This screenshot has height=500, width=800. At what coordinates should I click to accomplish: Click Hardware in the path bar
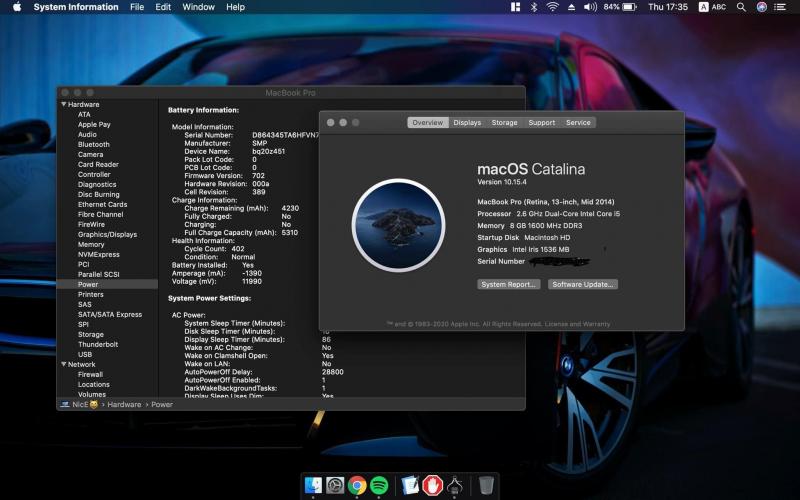click(x=124, y=405)
